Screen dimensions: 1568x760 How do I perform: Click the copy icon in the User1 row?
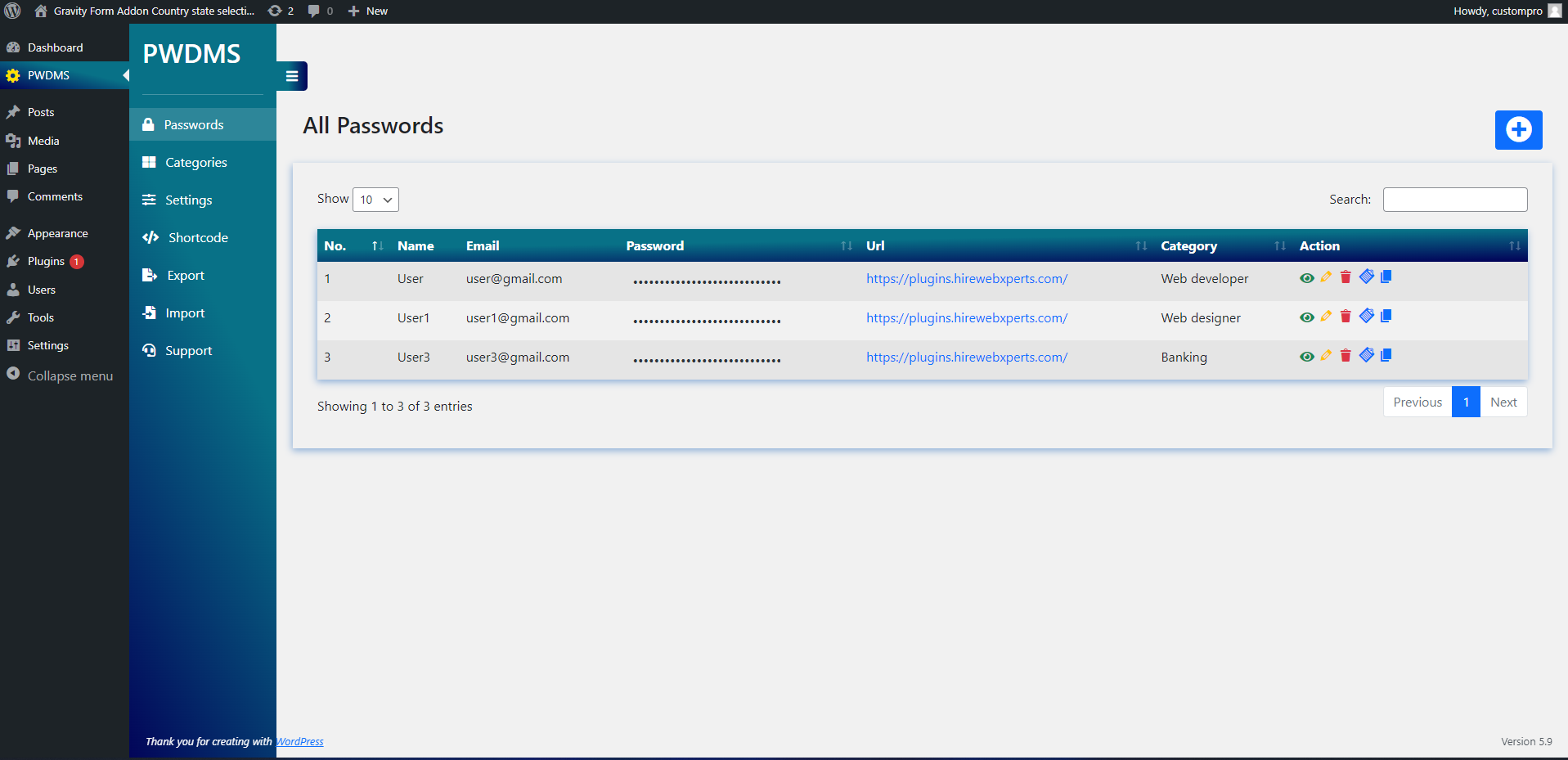click(x=1386, y=317)
